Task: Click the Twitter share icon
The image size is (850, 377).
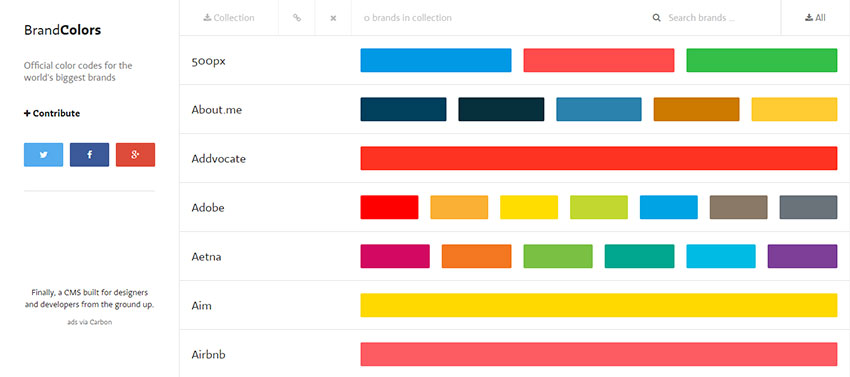Action: pos(43,155)
